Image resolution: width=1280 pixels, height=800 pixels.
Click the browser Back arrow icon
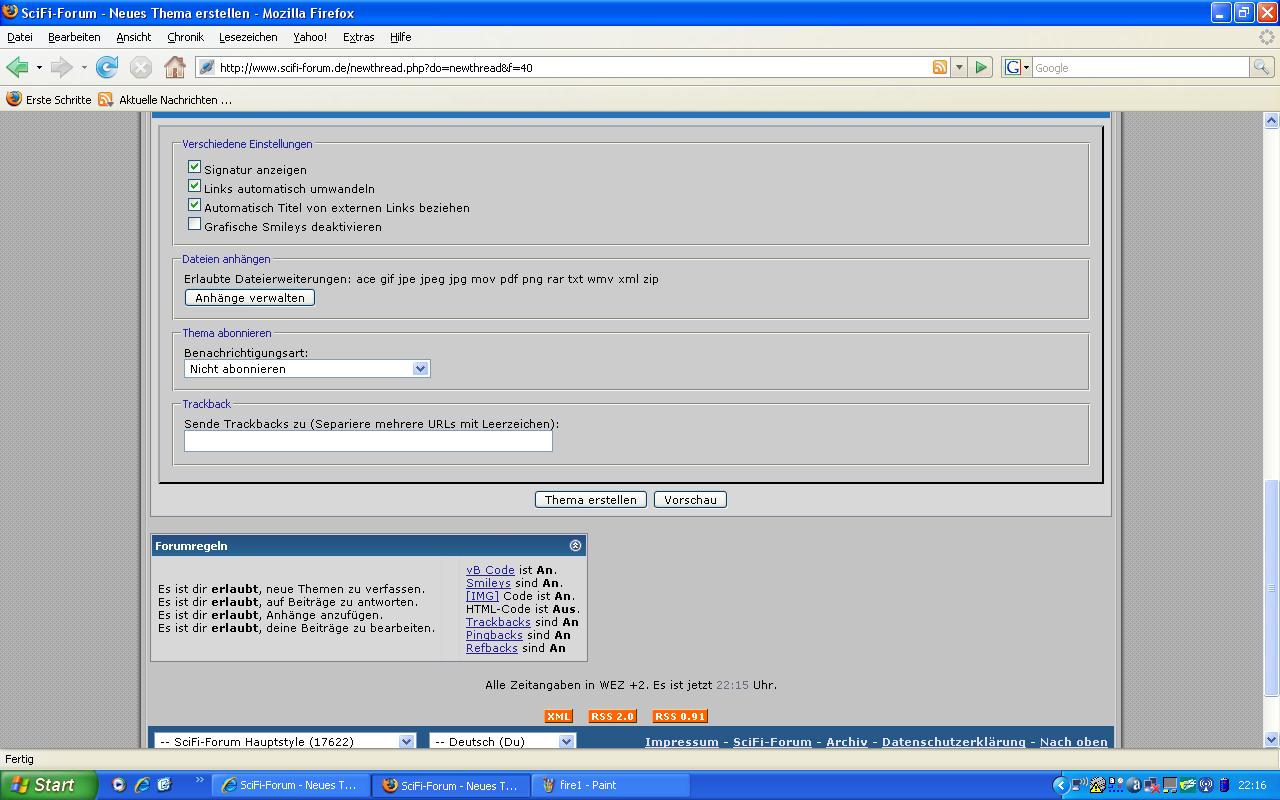(x=17, y=67)
